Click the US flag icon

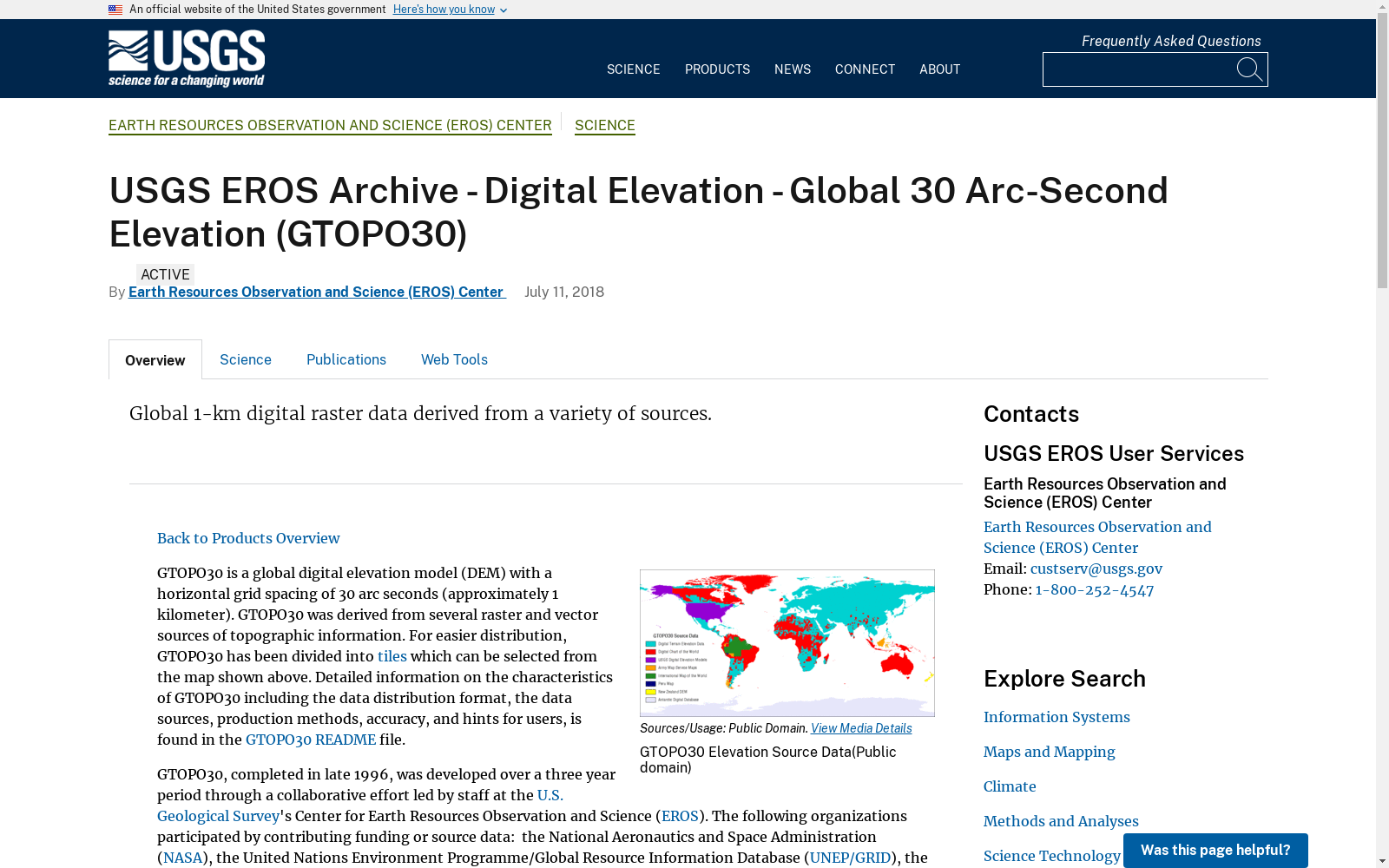pyautogui.click(x=115, y=10)
